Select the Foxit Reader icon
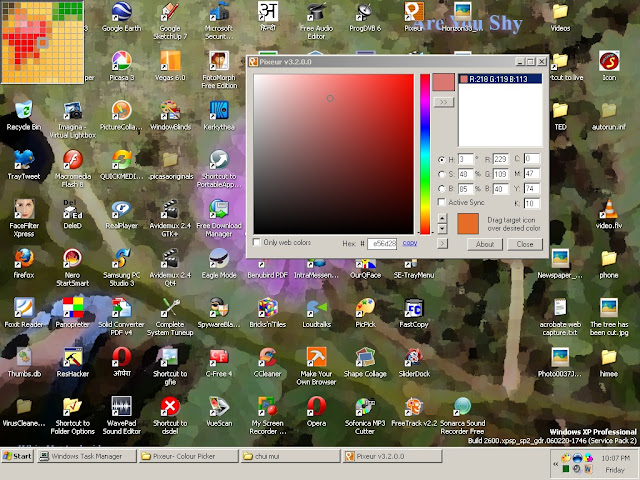640x480 pixels. tap(24, 313)
